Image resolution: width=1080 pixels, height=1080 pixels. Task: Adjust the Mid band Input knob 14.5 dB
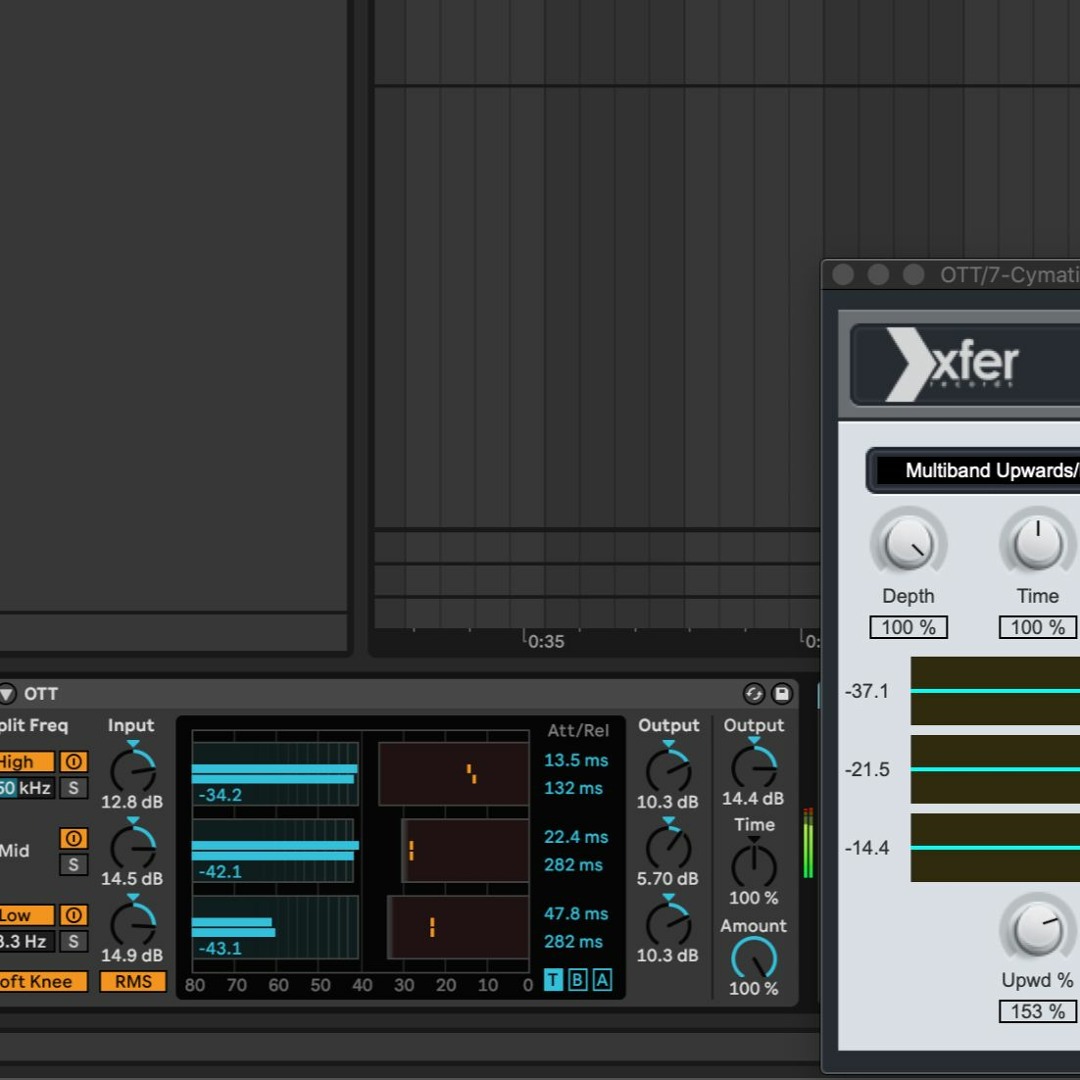click(133, 847)
